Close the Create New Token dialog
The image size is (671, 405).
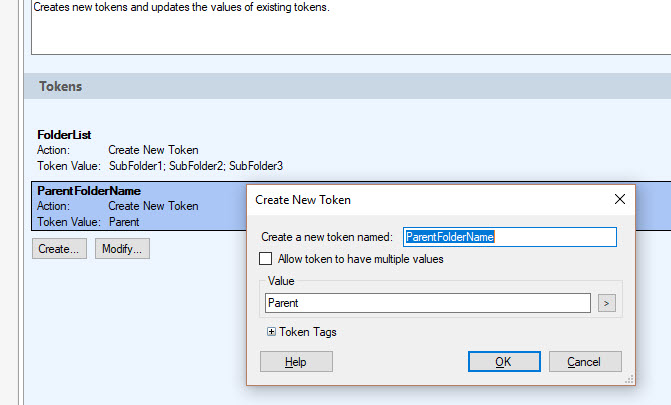[619, 199]
